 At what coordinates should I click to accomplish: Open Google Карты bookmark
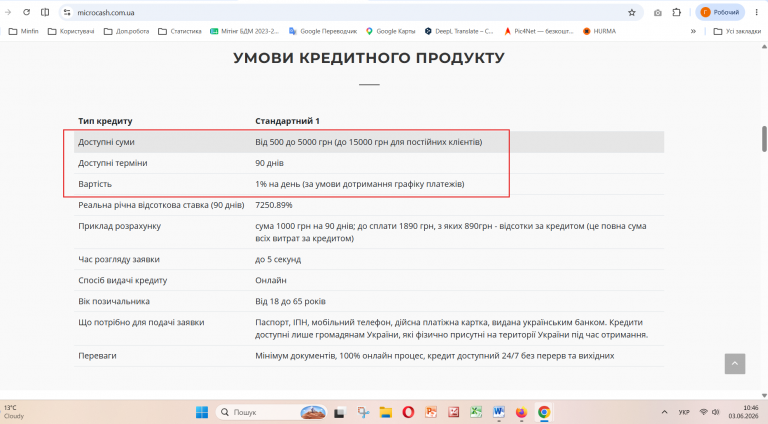[x=390, y=31]
